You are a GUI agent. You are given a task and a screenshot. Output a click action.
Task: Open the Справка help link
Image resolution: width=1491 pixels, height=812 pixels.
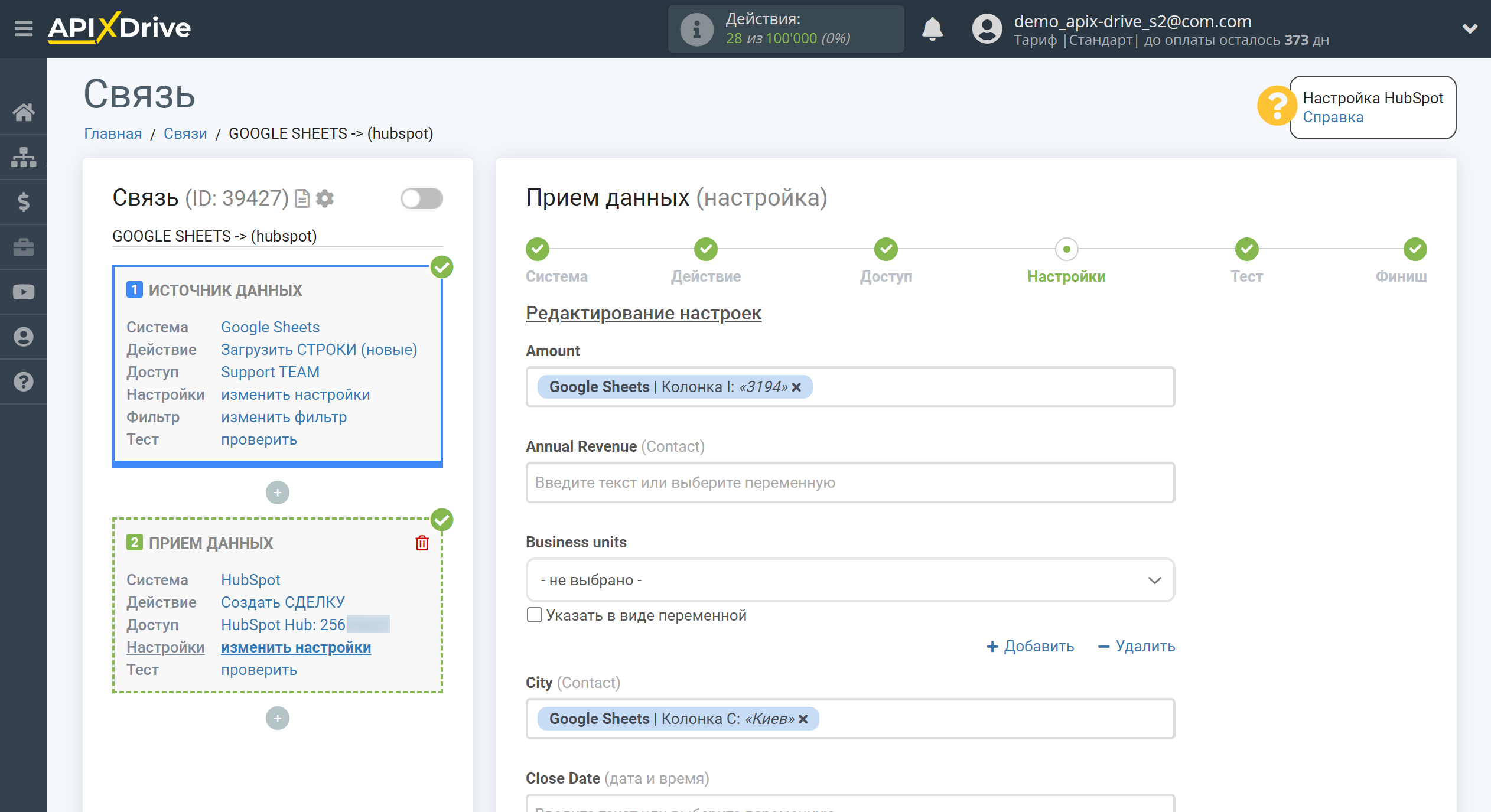point(1333,117)
